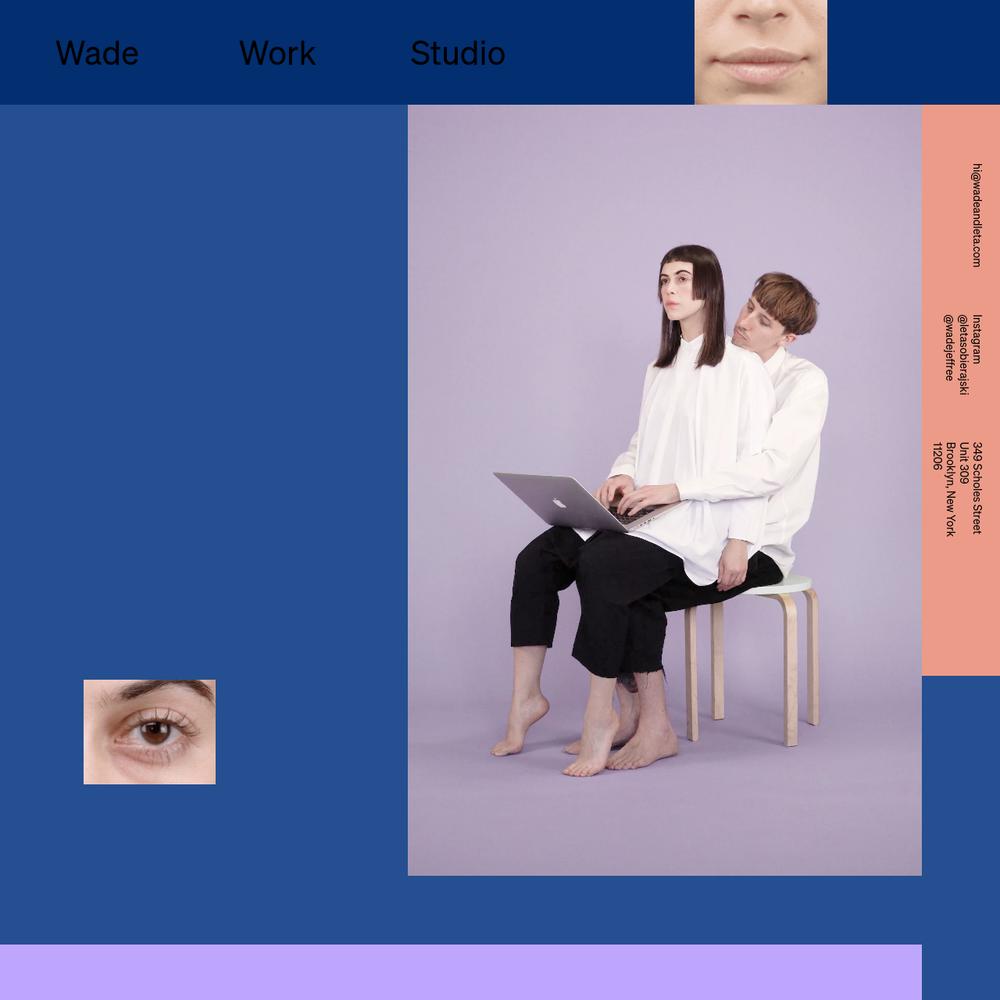The width and height of the screenshot is (1000, 1000).
Task: Open the @letasobierajski Instagram link
Action: 963,355
